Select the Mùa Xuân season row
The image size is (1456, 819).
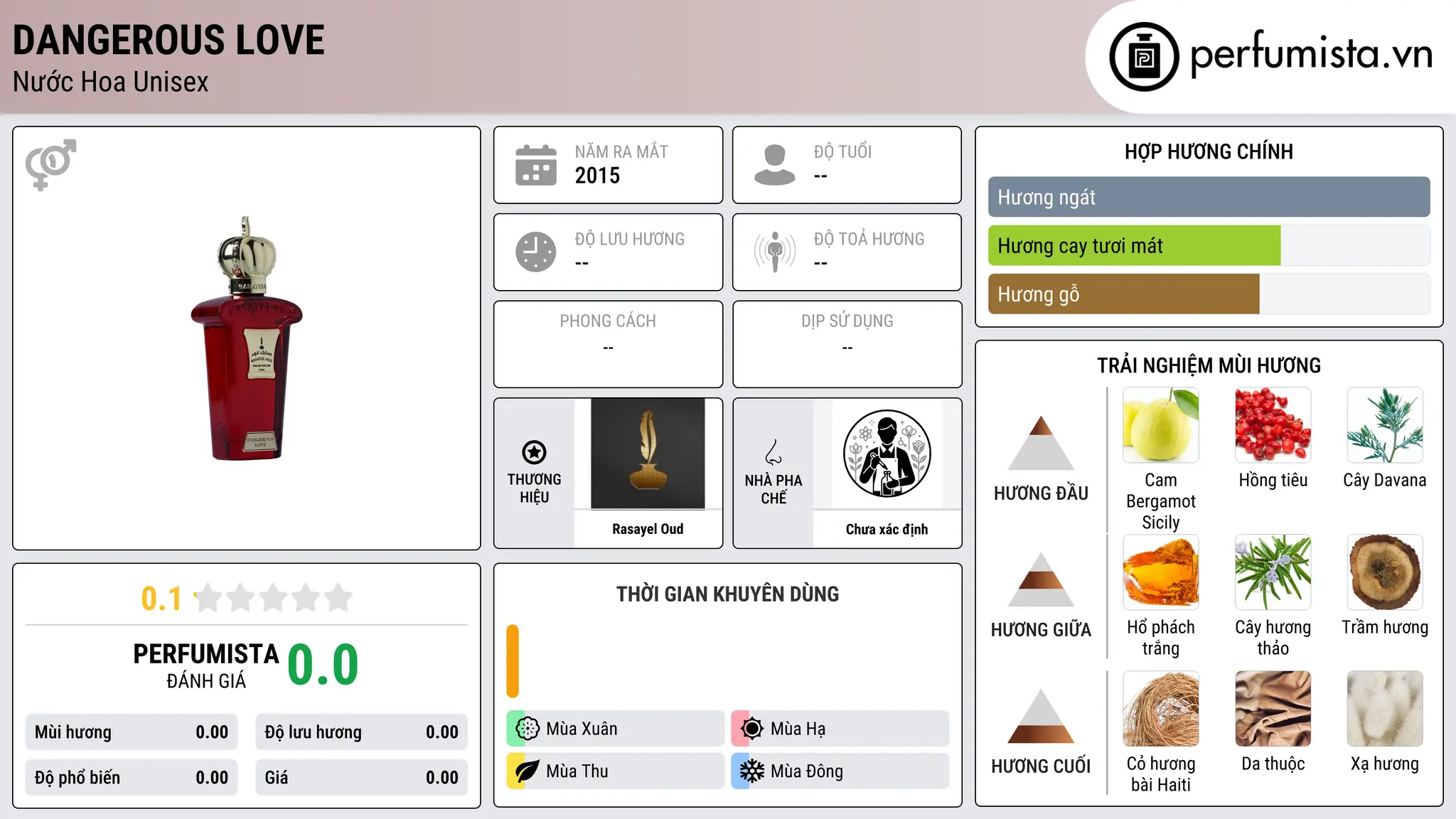pos(615,729)
